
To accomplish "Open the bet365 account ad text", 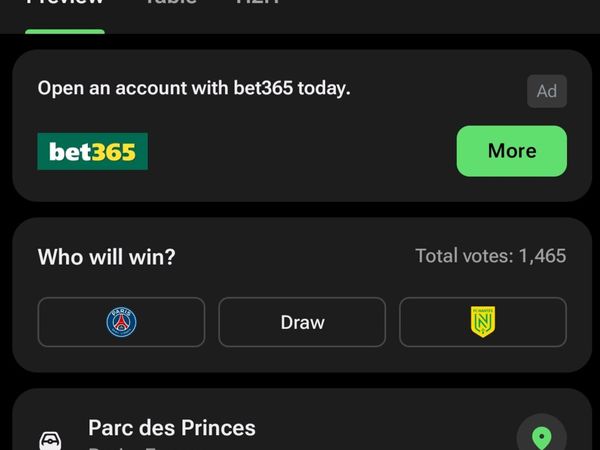I will click(194, 88).
